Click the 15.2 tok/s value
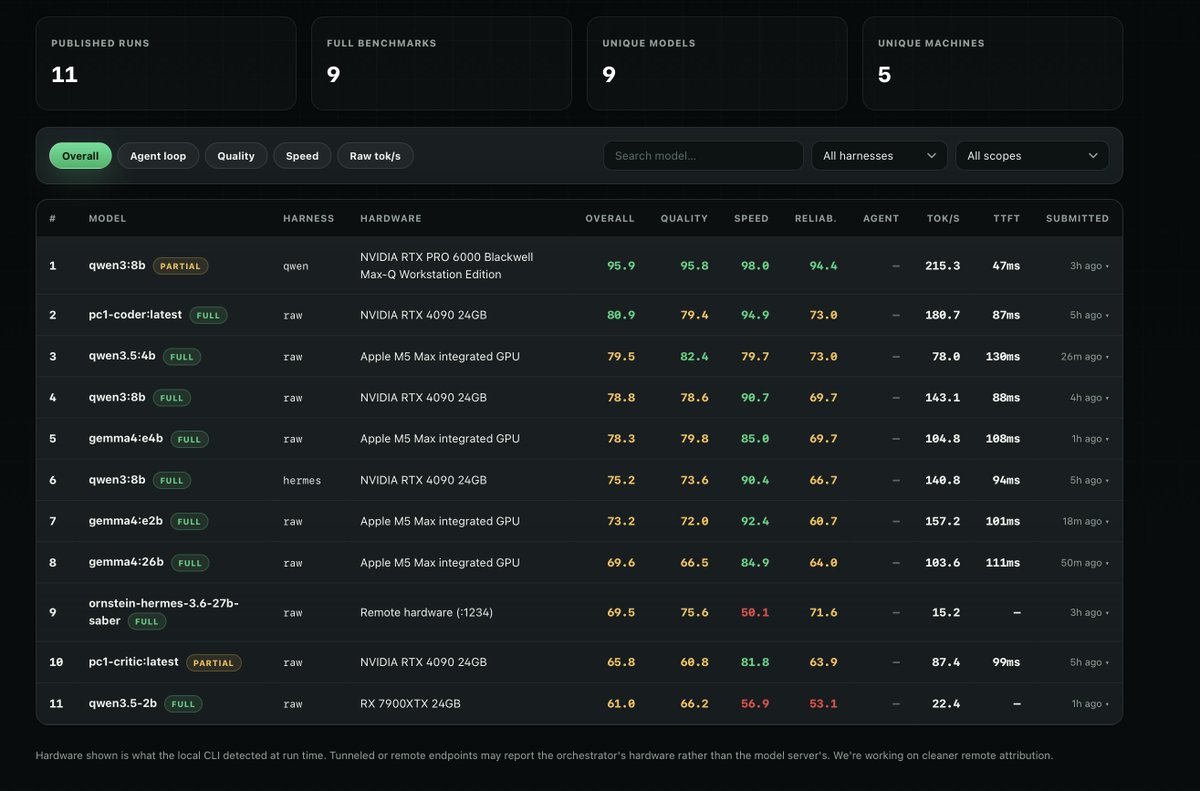 (x=946, y=612)
